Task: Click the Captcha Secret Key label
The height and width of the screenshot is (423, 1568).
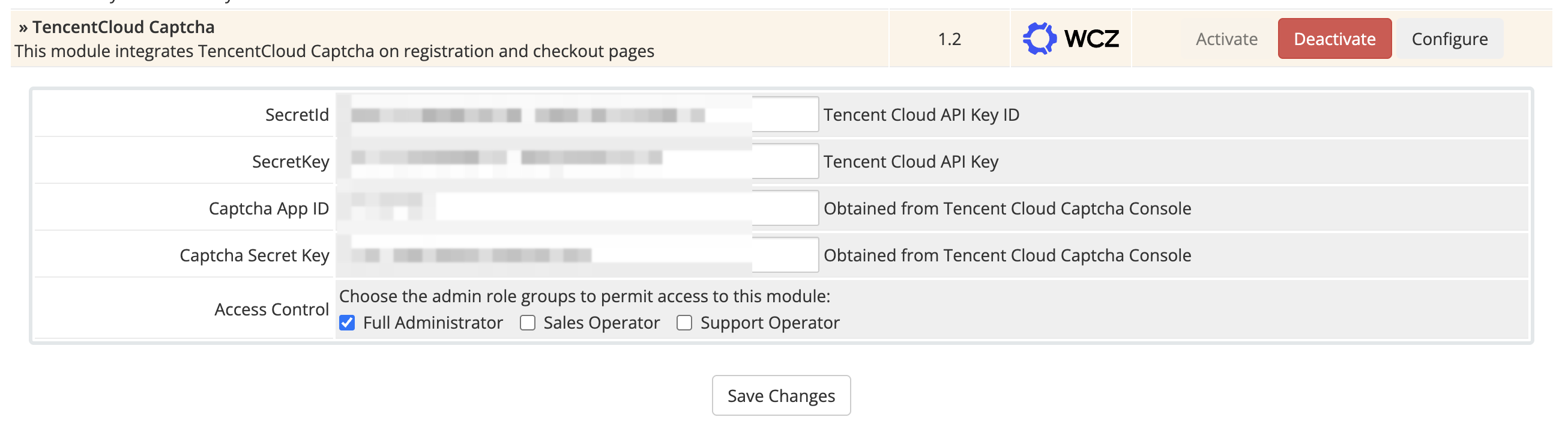Action: click(x=254, y=255)
